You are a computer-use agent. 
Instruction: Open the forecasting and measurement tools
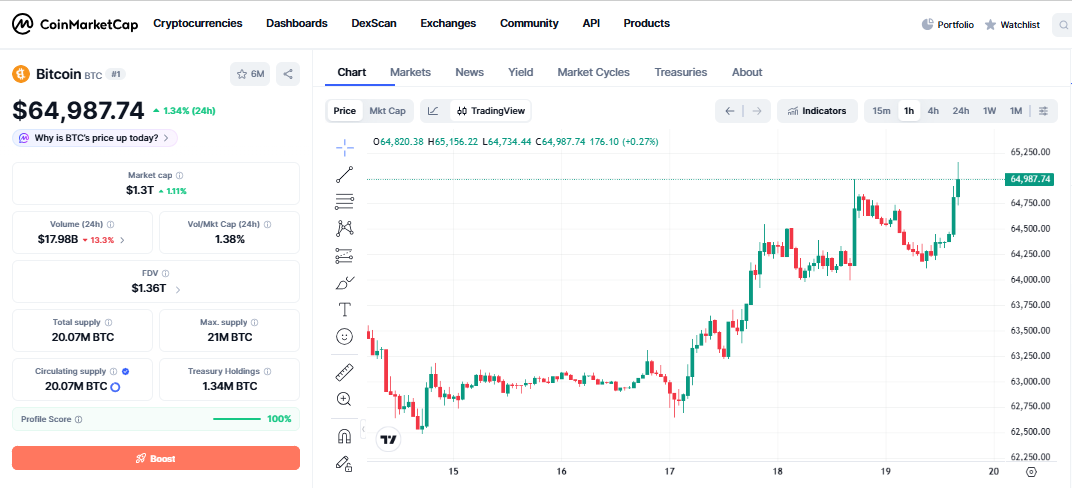[345, 256]
